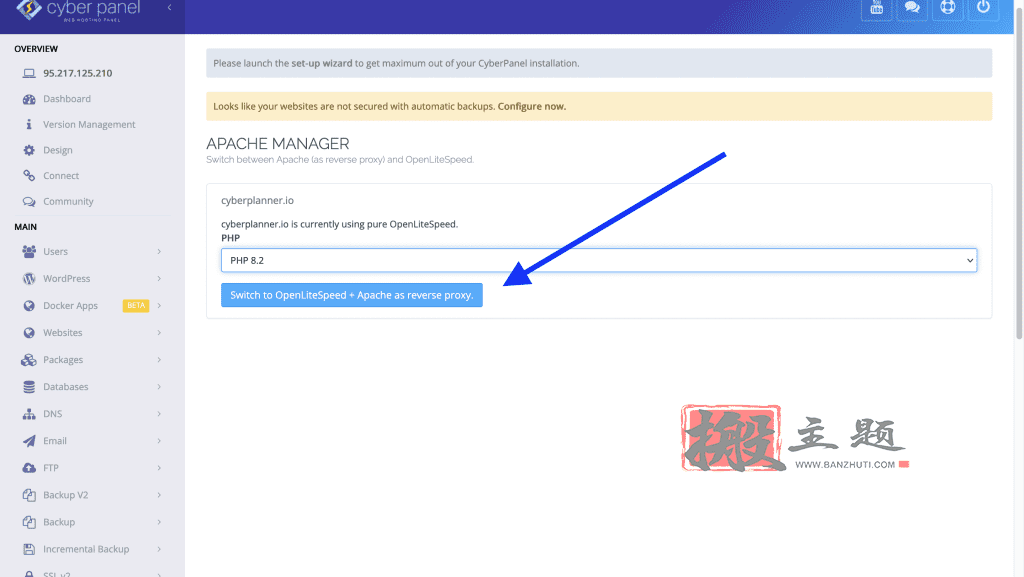The height and width of the screenshot is (577, 1024).
Task: Expand the Incremental Backup submenu chevron
Action: pos(159,550)
